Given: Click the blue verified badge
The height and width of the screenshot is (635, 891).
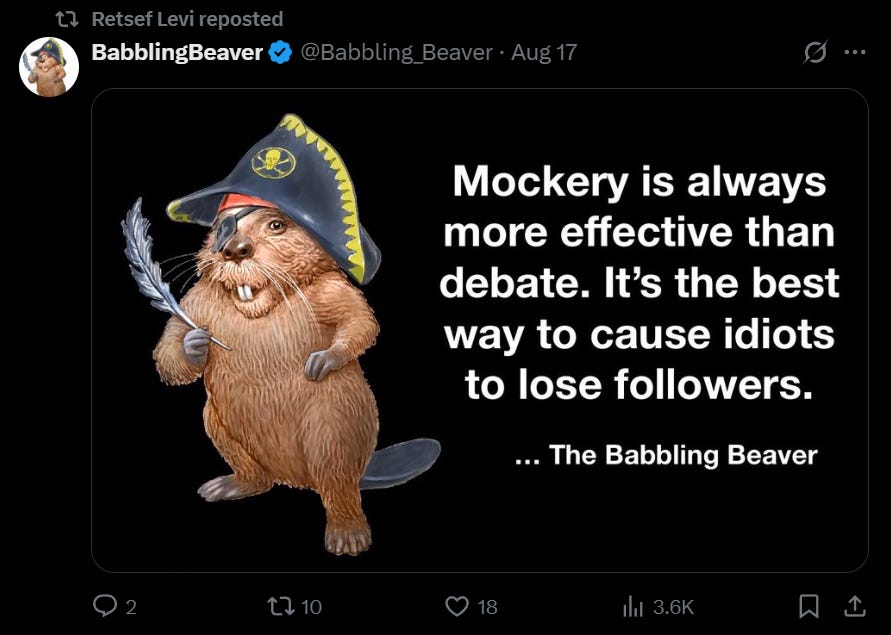Looking at the screenshot, I should (280, 53).
